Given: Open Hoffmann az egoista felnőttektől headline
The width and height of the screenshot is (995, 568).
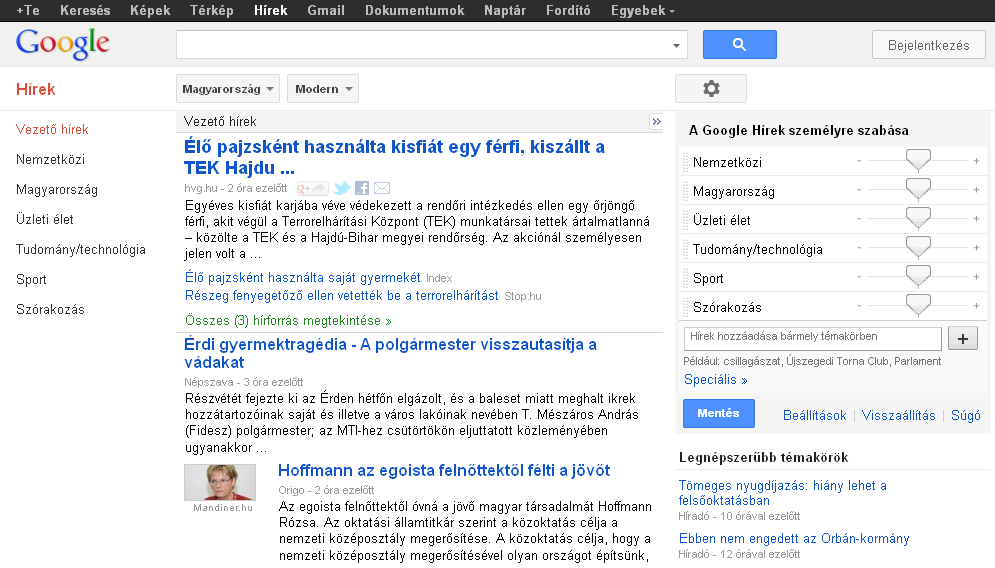Looking at the screenshot, I should click(x=444, y=471).
